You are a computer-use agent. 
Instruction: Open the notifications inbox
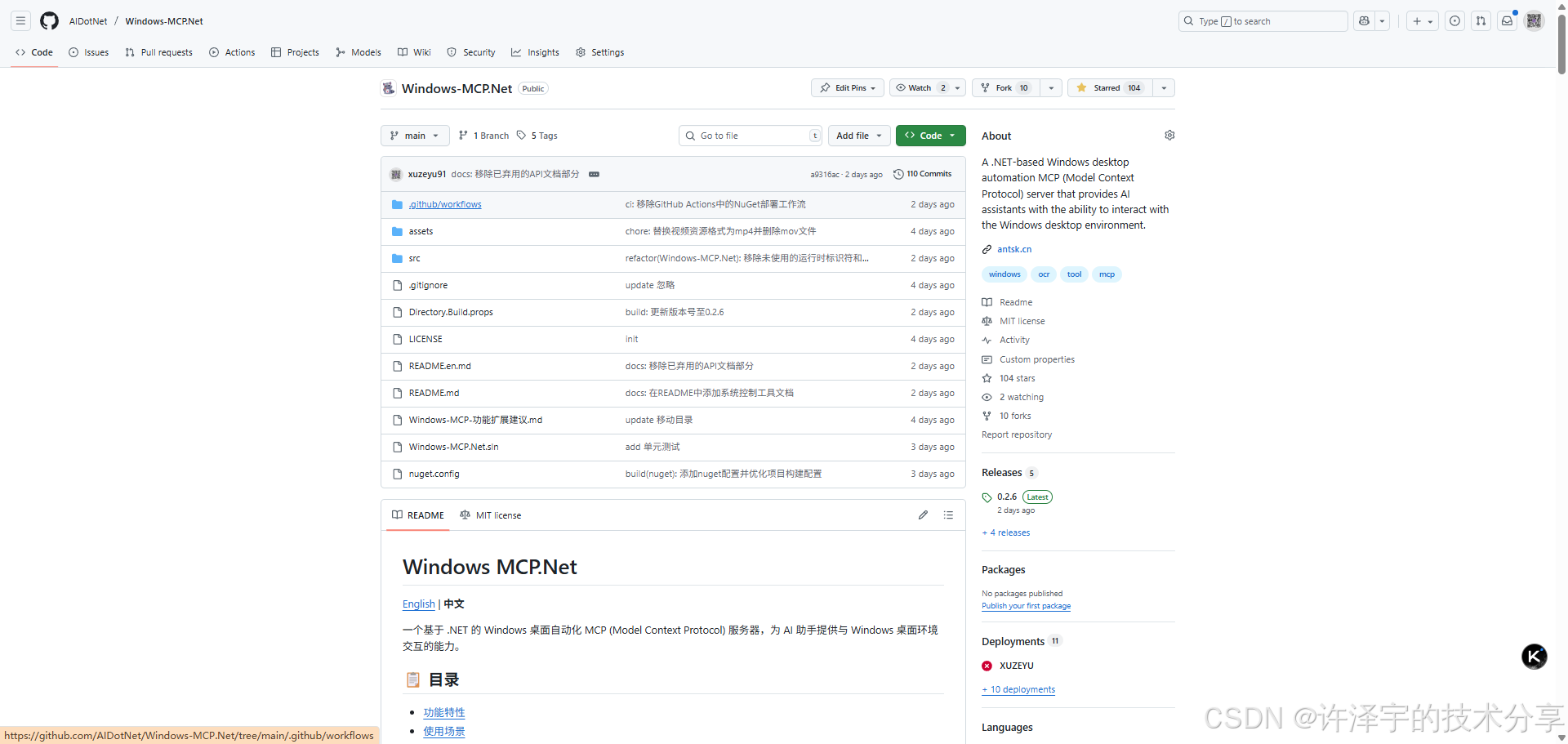(1508, 21)
